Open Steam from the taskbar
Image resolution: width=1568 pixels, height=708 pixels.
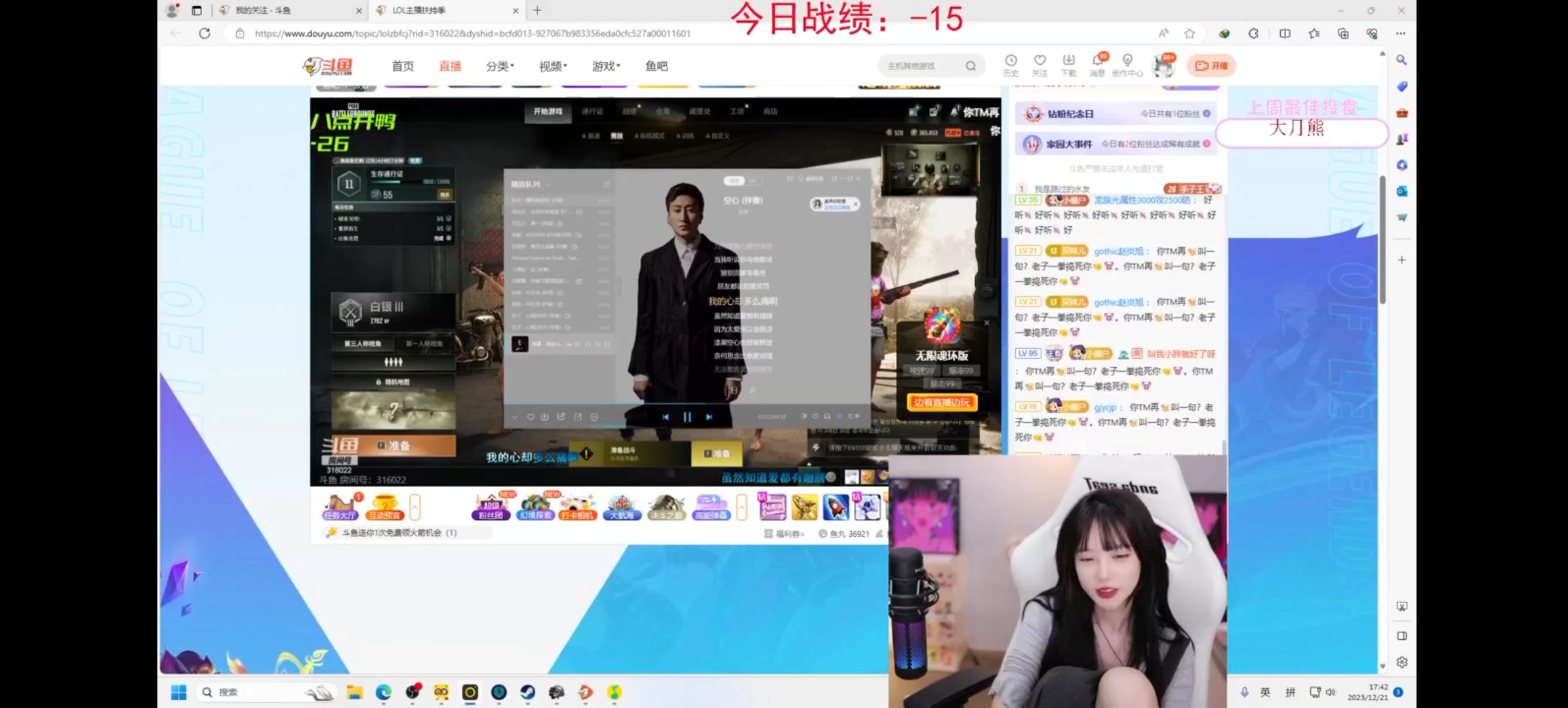pos(528,692)
